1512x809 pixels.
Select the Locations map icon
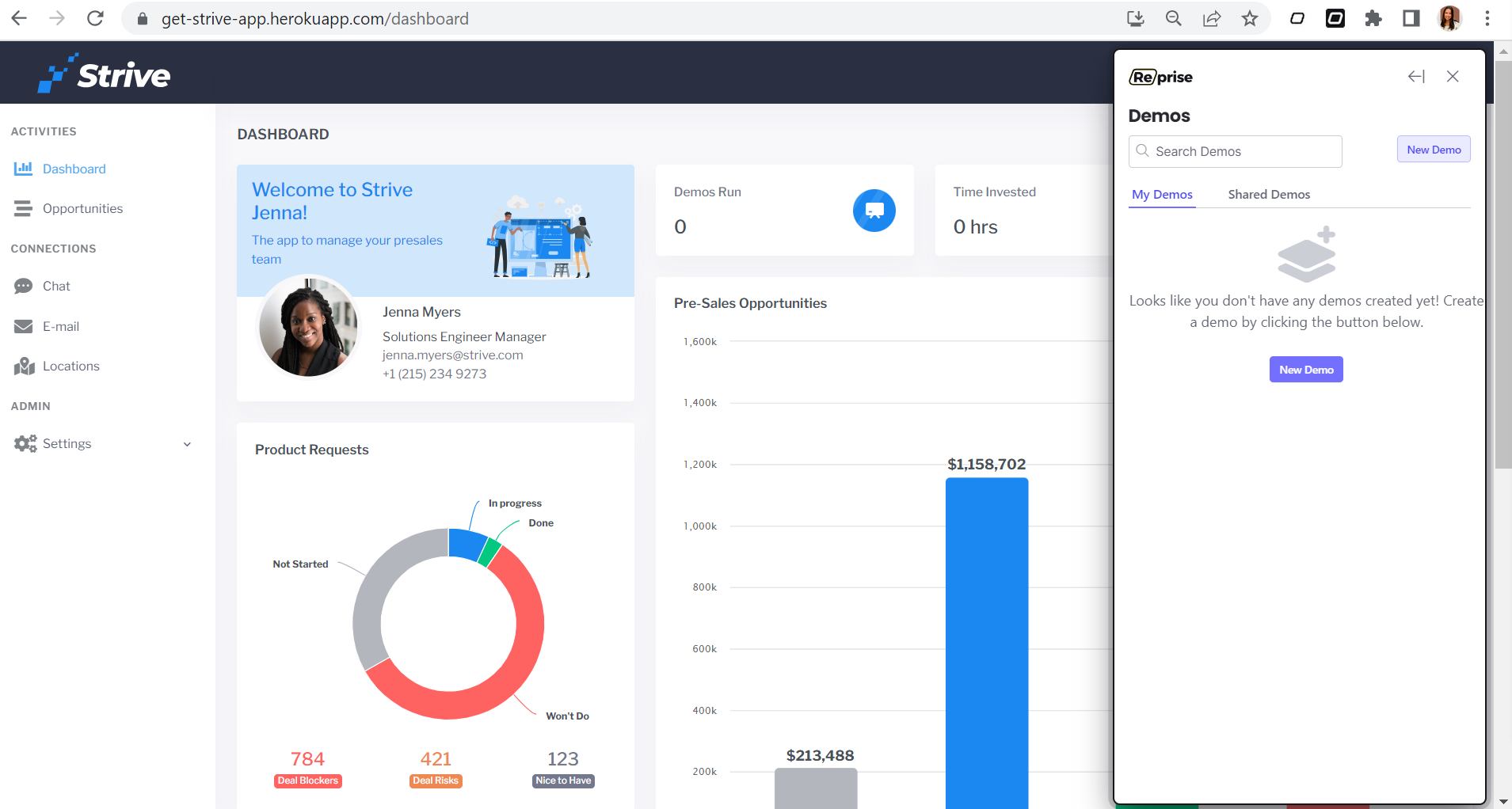(25, 366)
